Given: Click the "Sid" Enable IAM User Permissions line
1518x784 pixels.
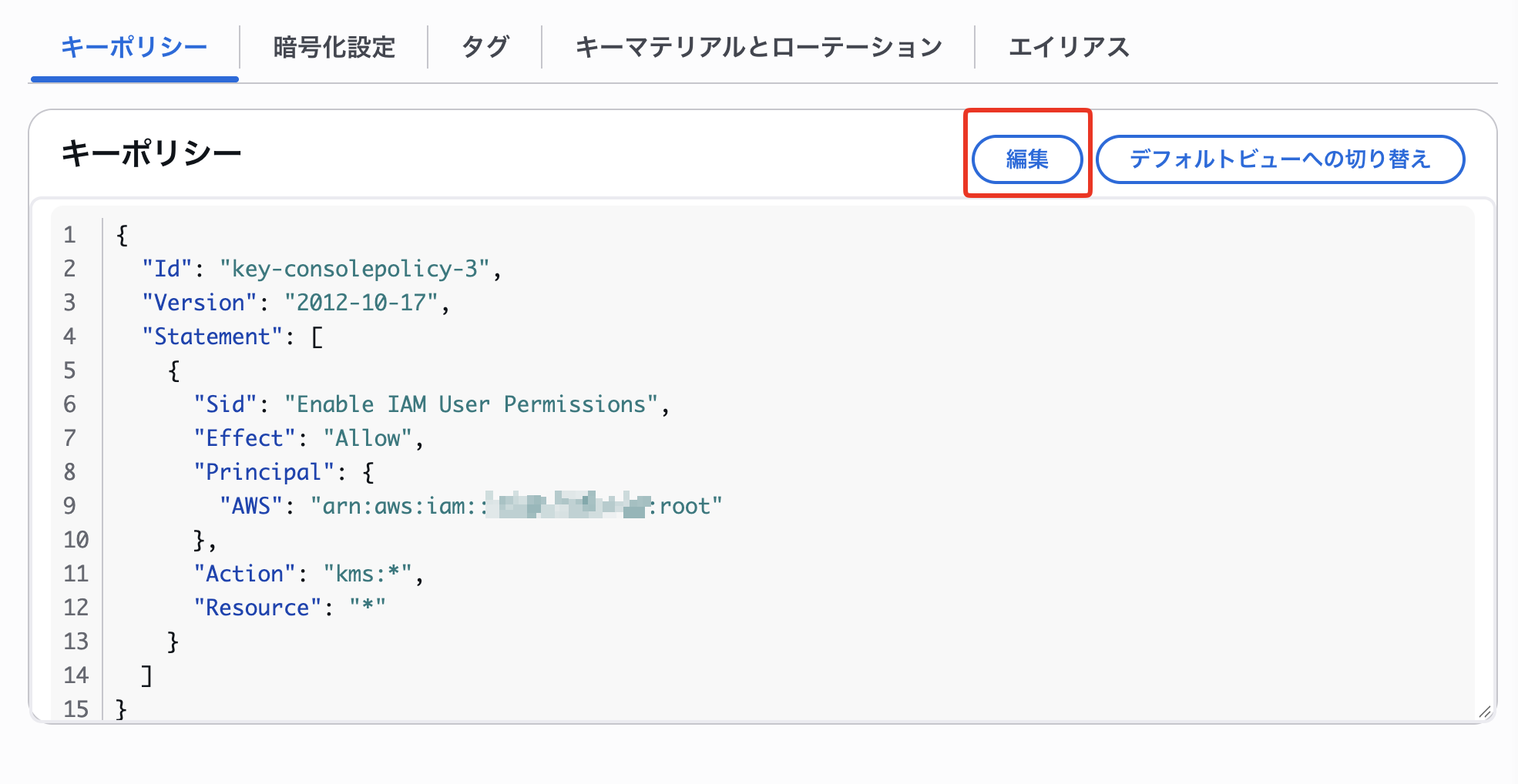Looking at the screenshot, I should pos(432,404).
